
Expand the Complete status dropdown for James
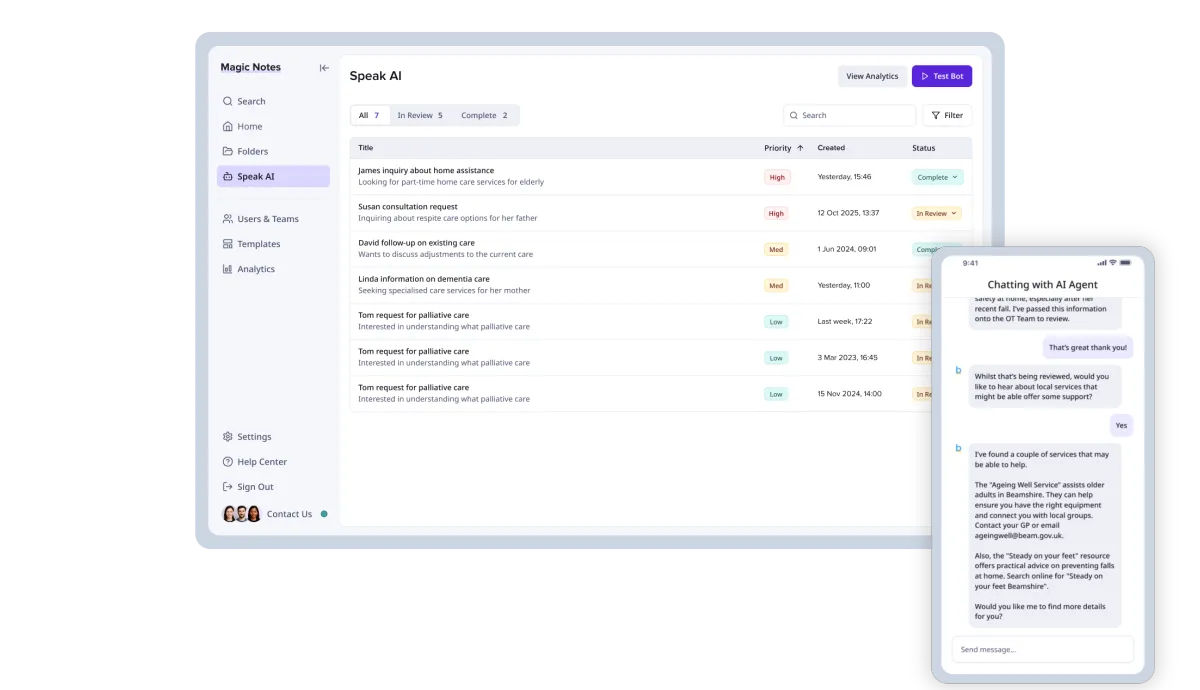tap(937, 177)
